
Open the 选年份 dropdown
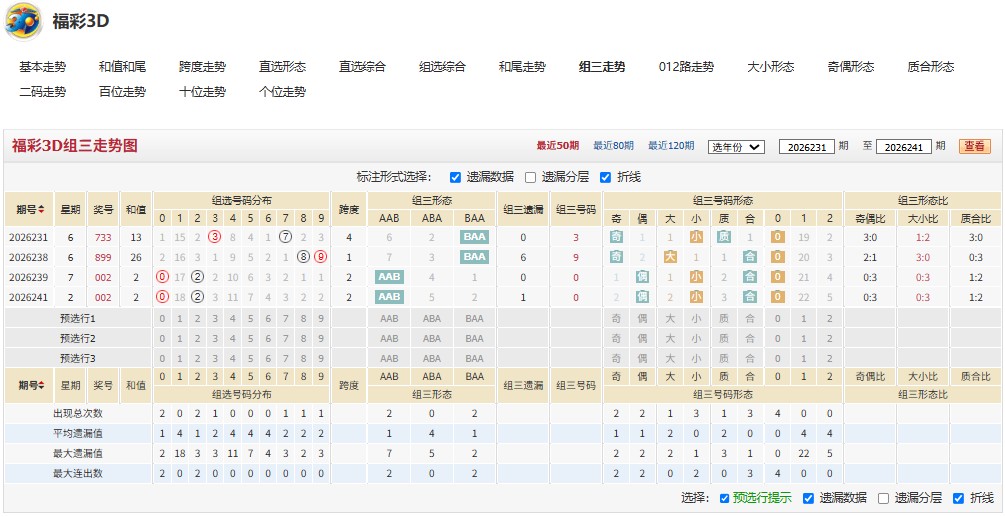click(736, 147)
